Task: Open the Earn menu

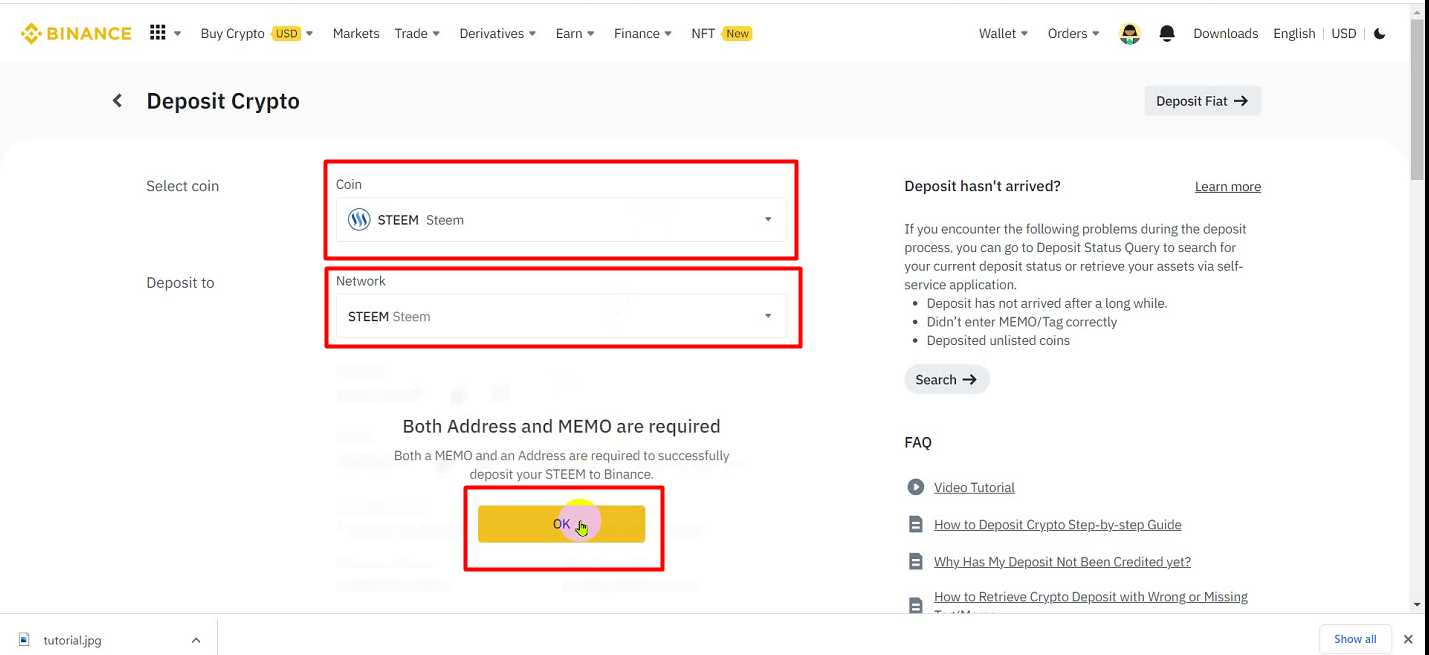Action: tap(575, 33)
